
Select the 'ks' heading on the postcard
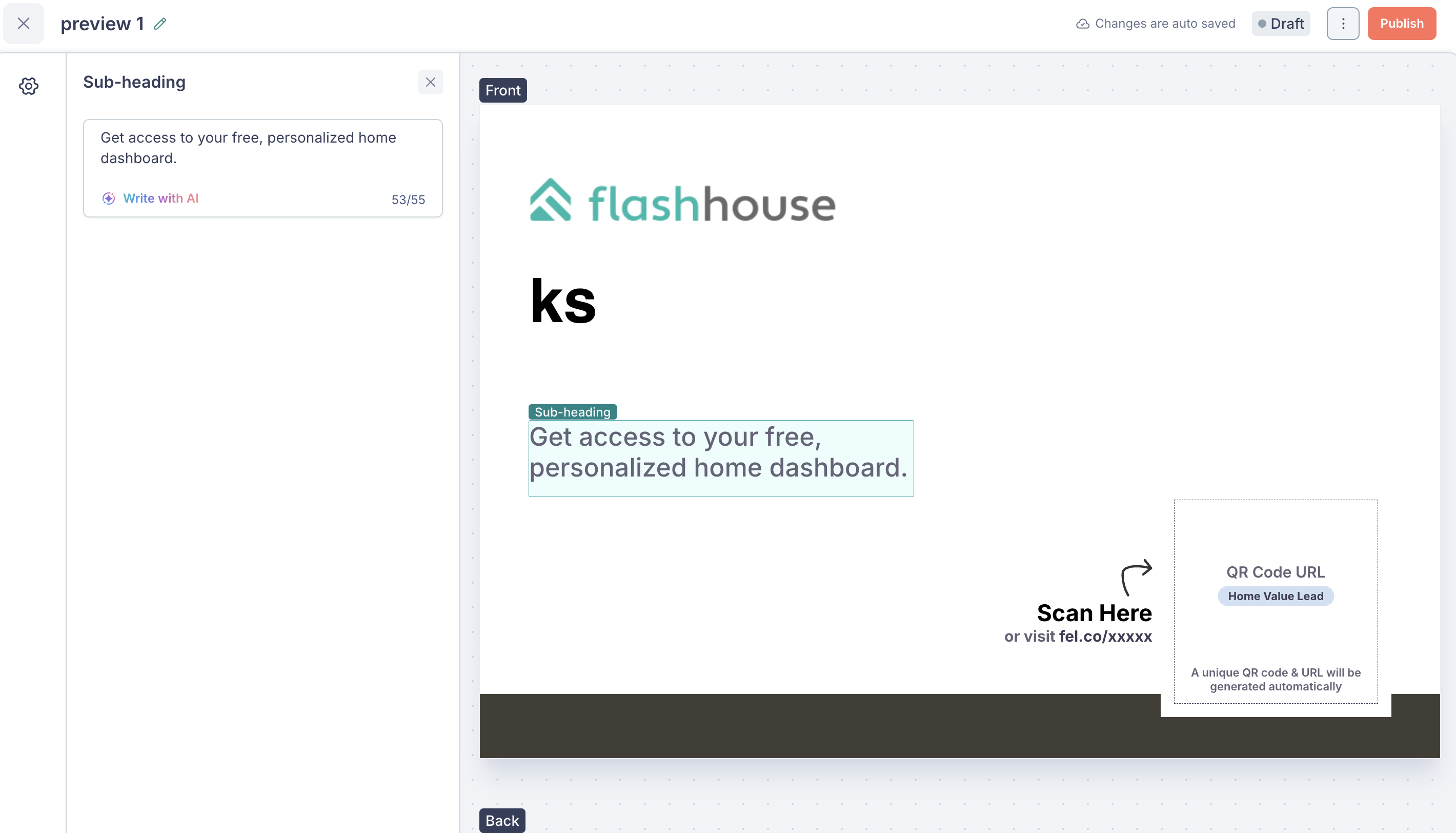[563, 301]
